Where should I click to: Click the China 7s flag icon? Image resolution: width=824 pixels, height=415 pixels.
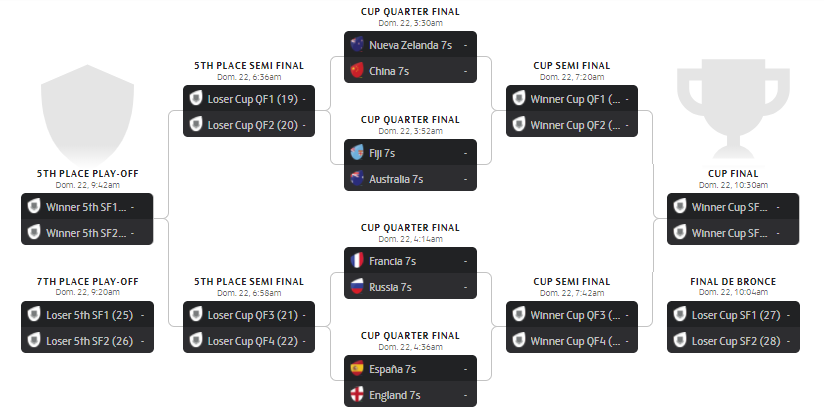tap(357, 70)
